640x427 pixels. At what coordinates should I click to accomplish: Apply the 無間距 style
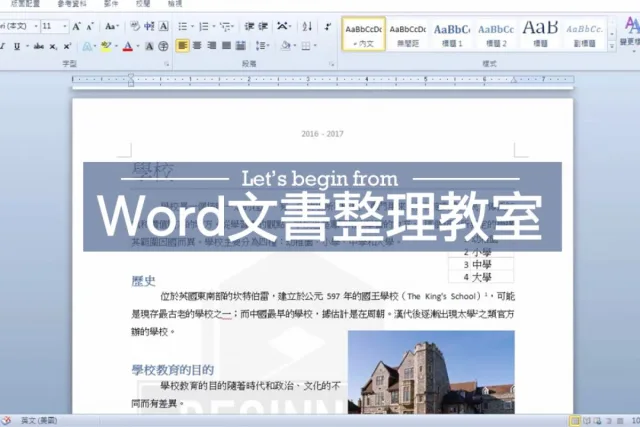tap(407, 35)
